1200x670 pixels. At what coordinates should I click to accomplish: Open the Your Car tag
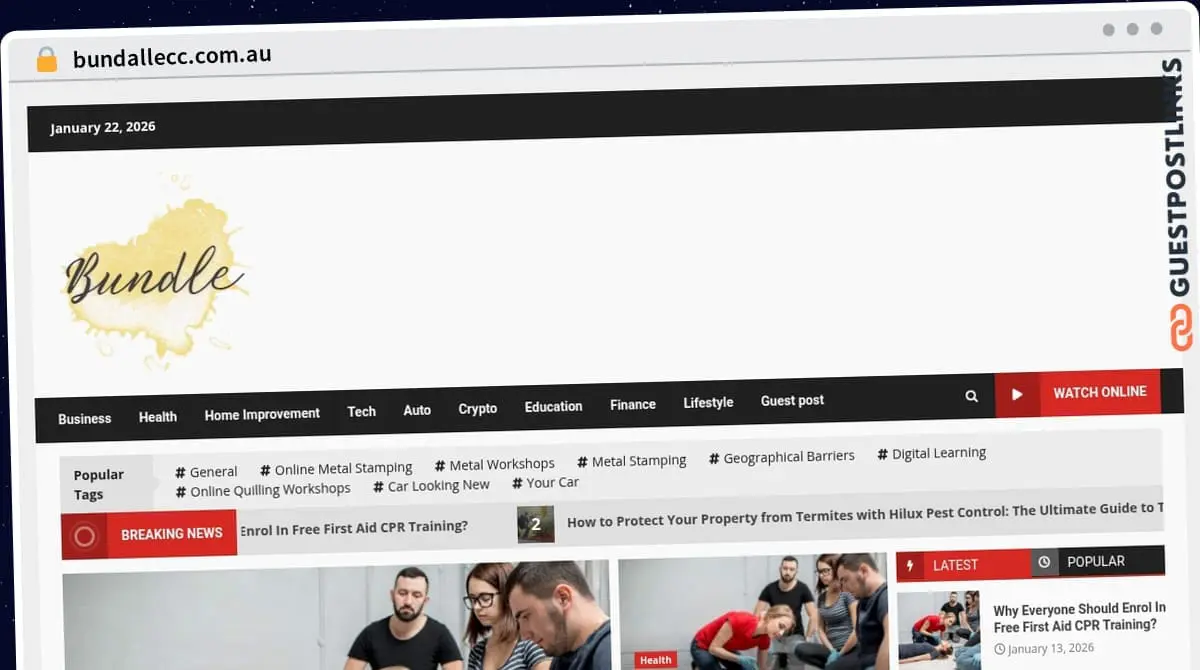545,483
